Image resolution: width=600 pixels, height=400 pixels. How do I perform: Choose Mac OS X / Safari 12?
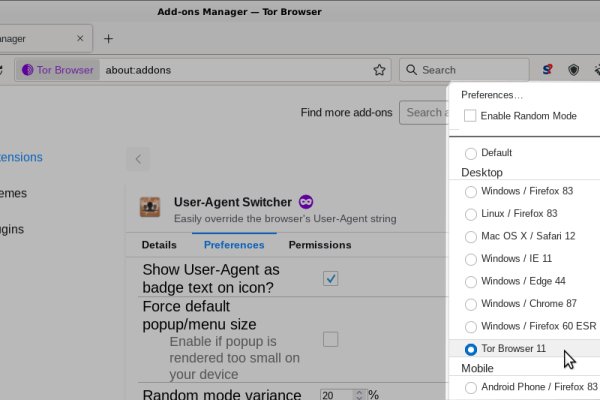[x=471, y=236]
